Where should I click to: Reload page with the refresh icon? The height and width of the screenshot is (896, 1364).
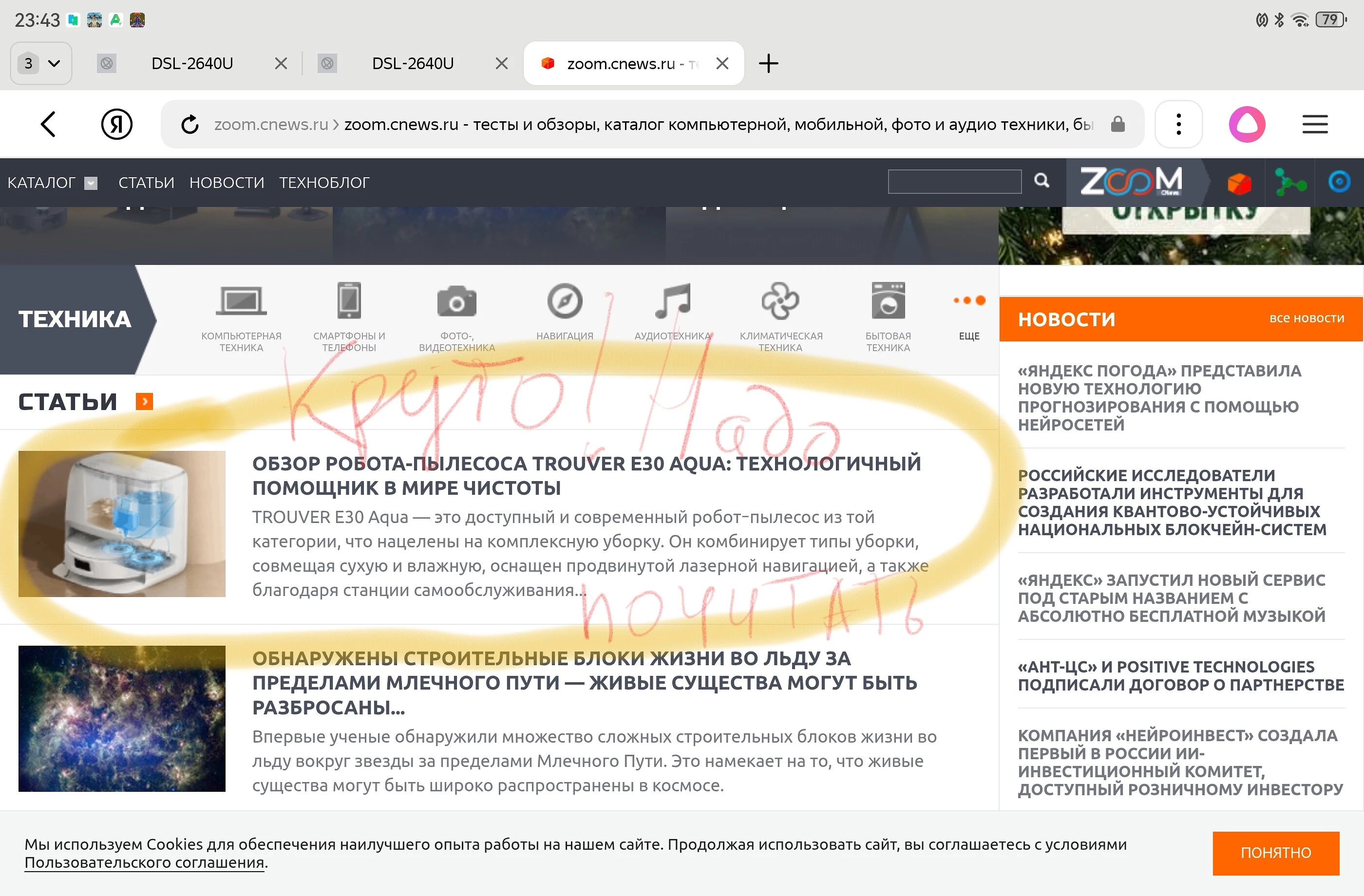pos(189,124)
